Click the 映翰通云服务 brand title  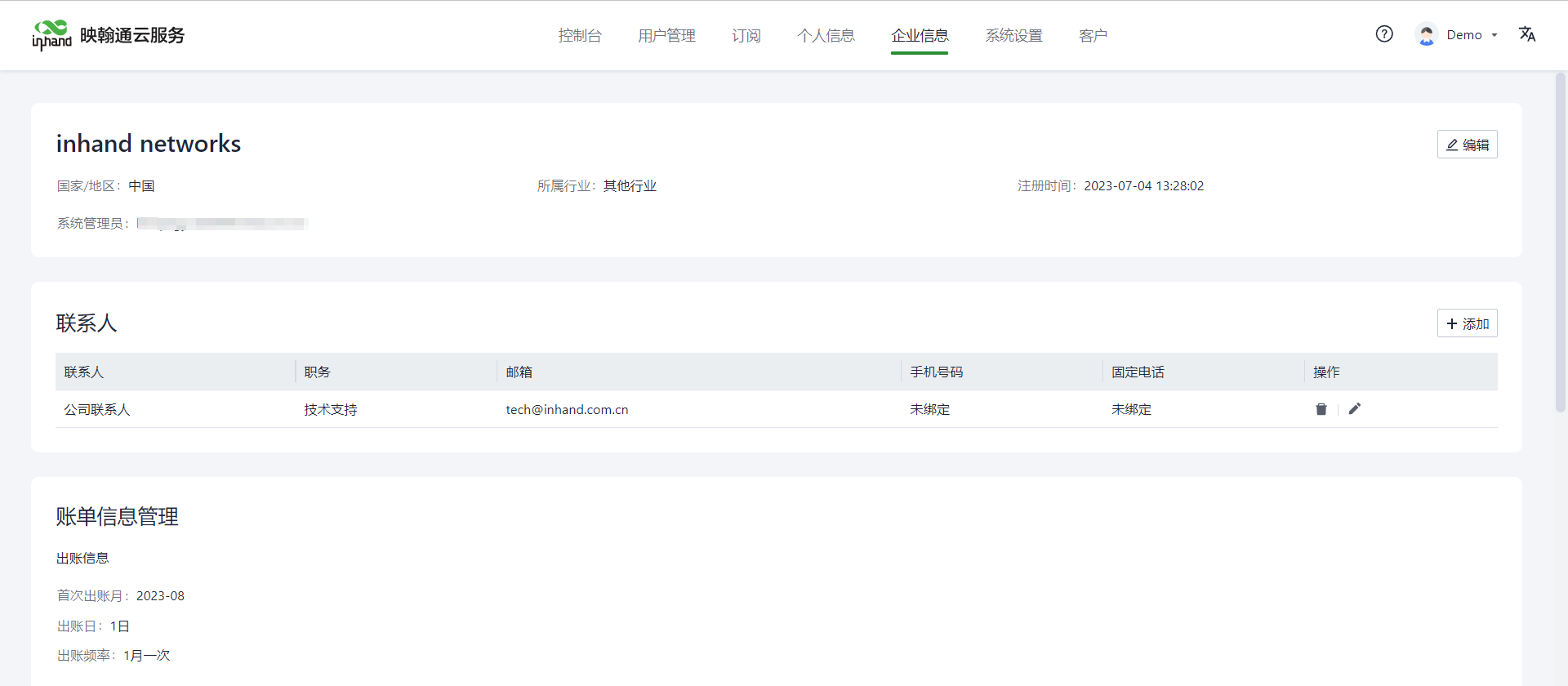(x=132, y=35)
